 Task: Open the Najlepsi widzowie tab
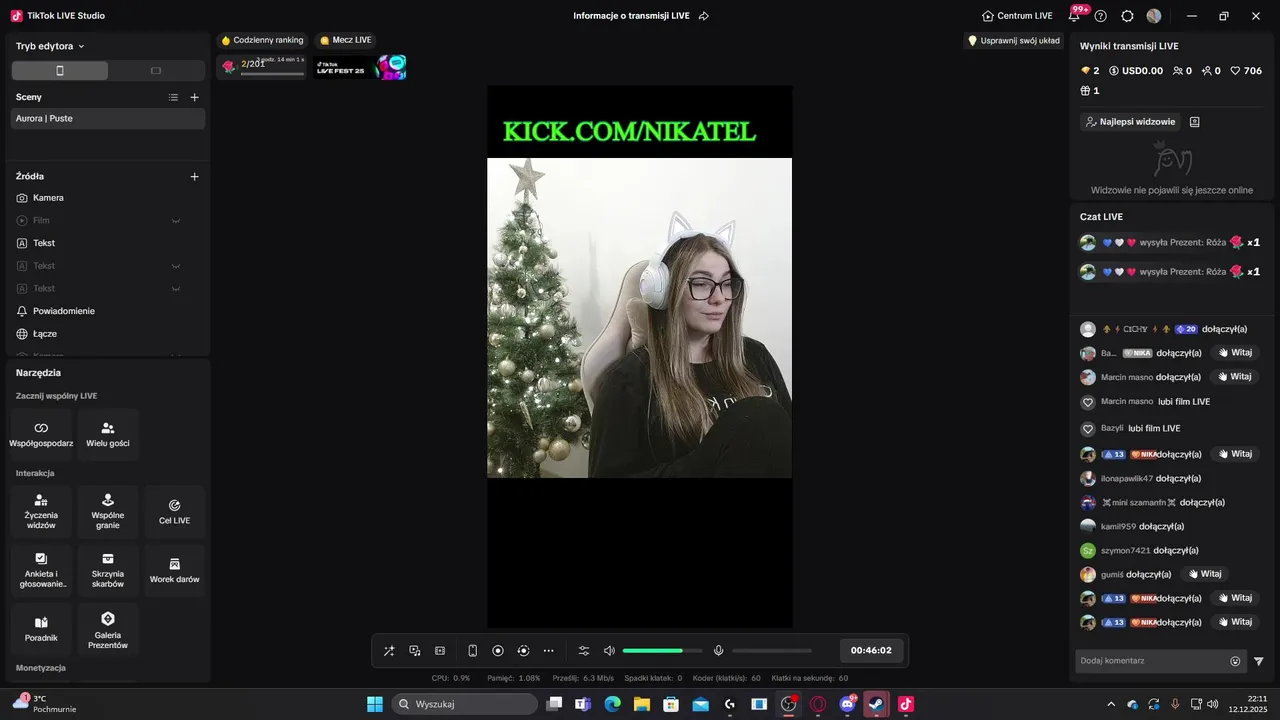click(1130, 122)
